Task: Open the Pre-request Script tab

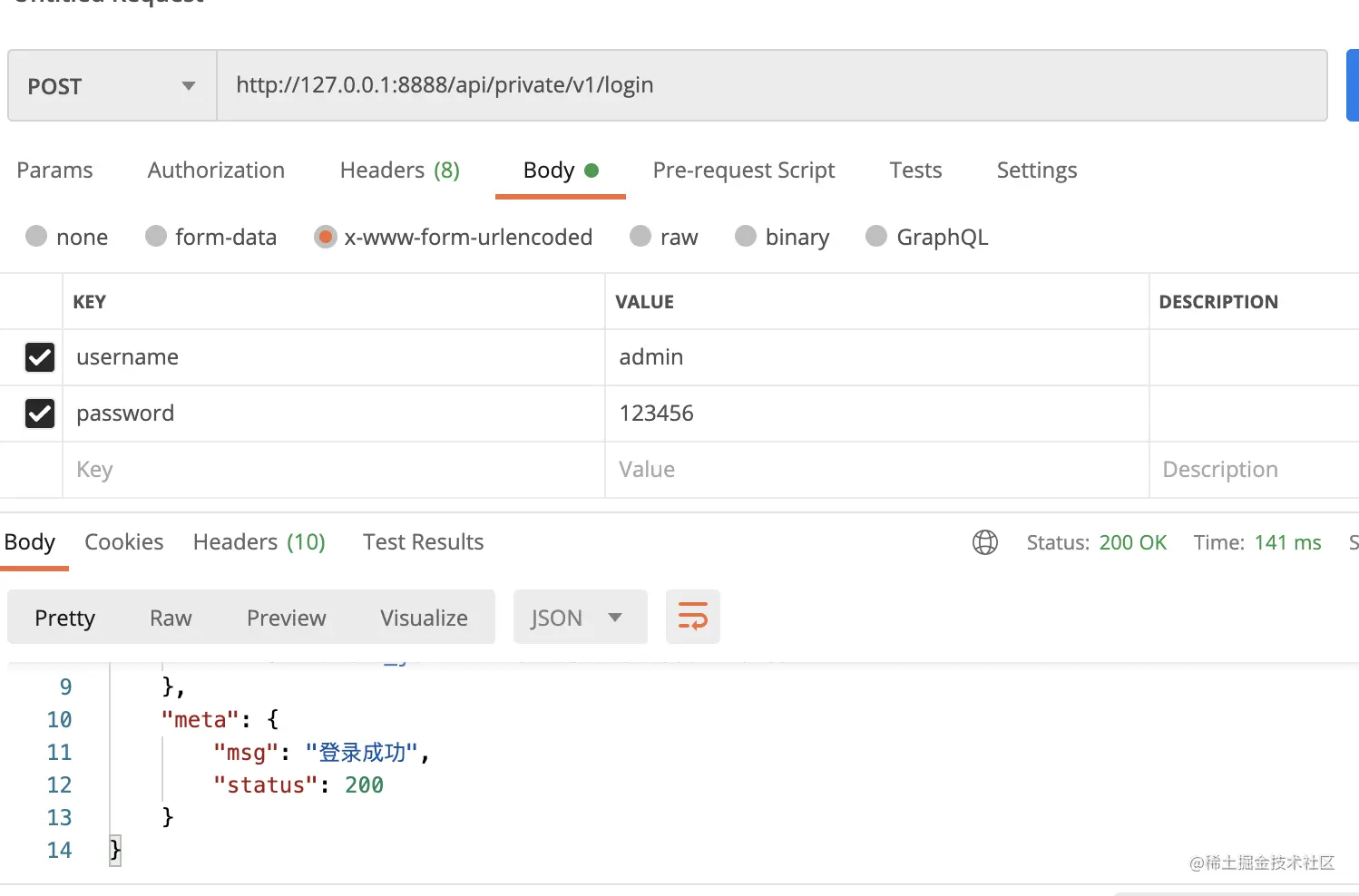Action: click(x=744, y=170)
